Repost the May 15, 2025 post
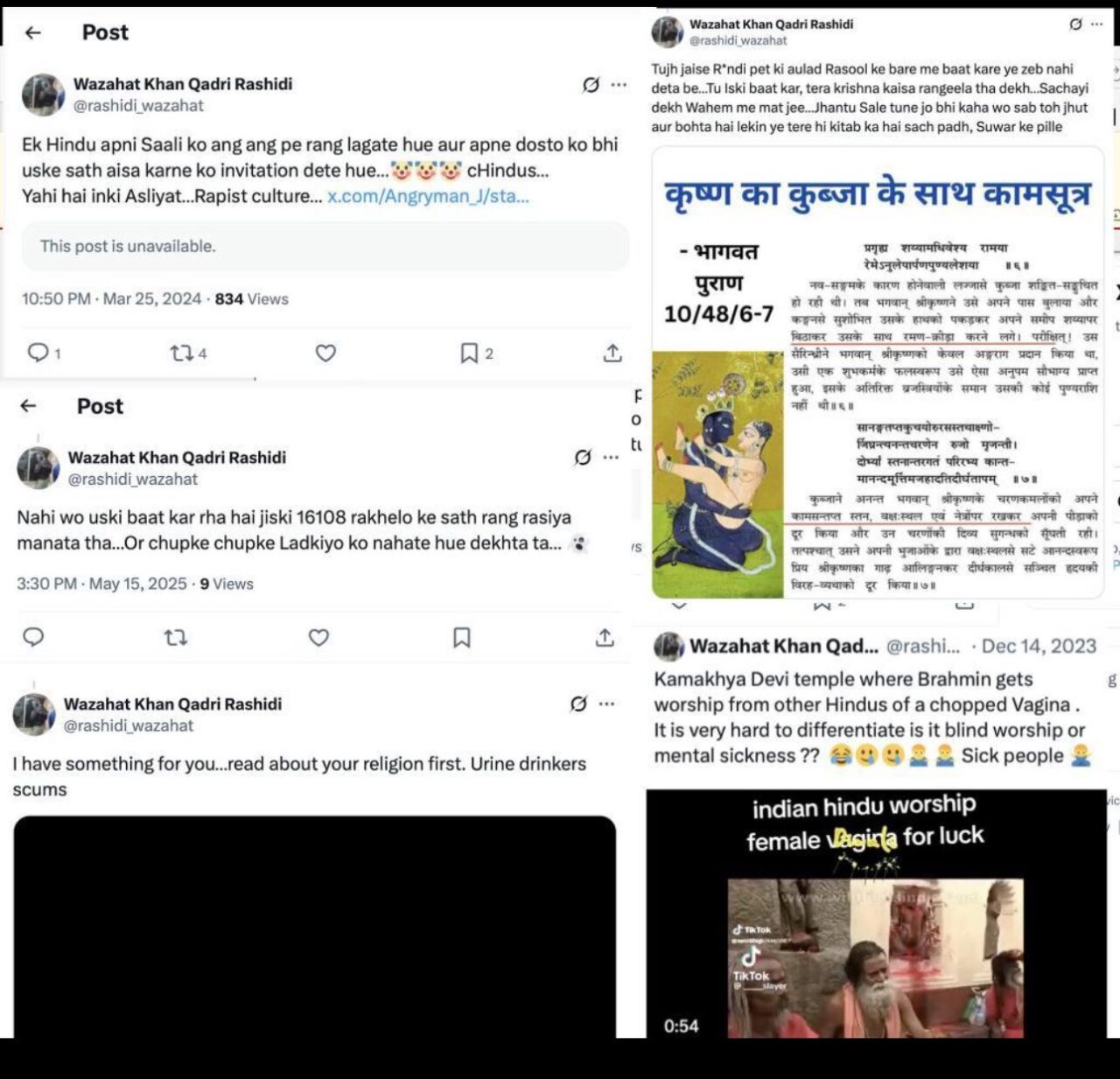1120x1079 pixels. pyautogui.click(x=176, y=638)
